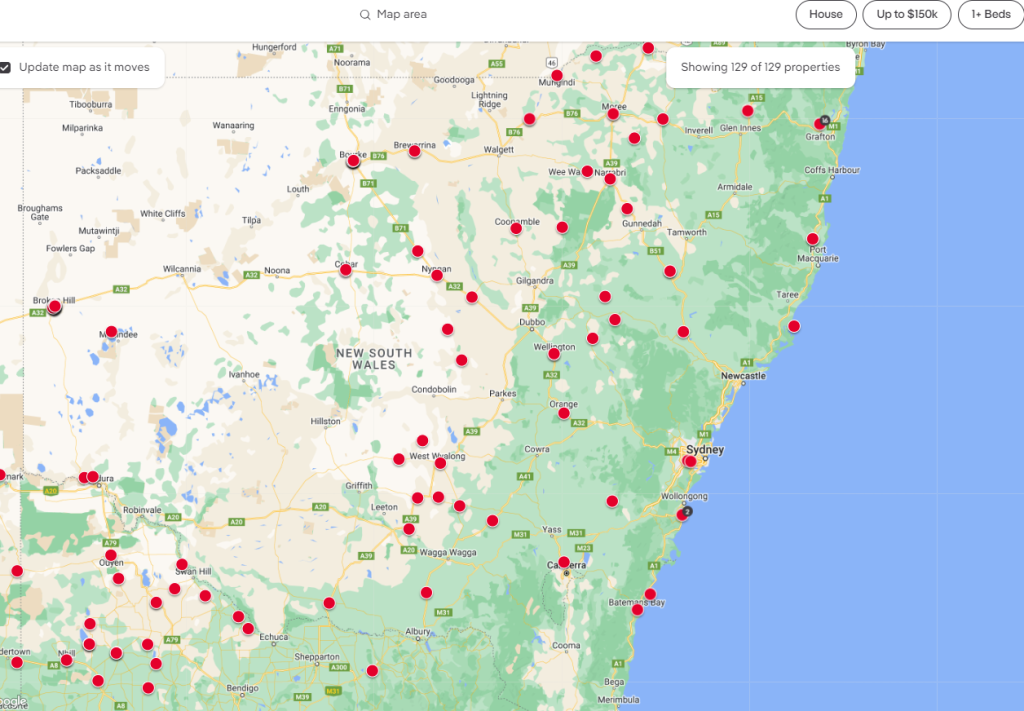Select the red marker at Bourke
This screenshot has width=1024, height=711.
click(x=353, y=160)
